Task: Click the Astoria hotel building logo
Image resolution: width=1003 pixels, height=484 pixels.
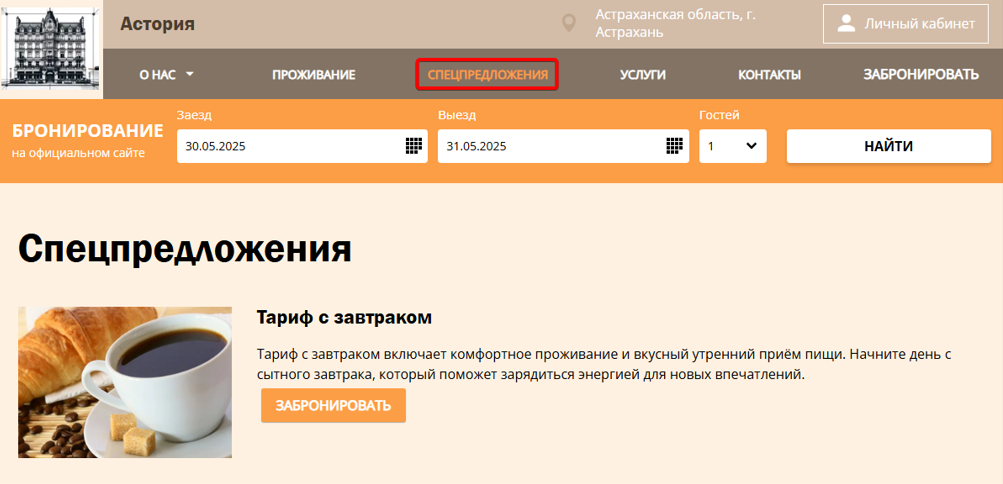Action: pos(51,49)
